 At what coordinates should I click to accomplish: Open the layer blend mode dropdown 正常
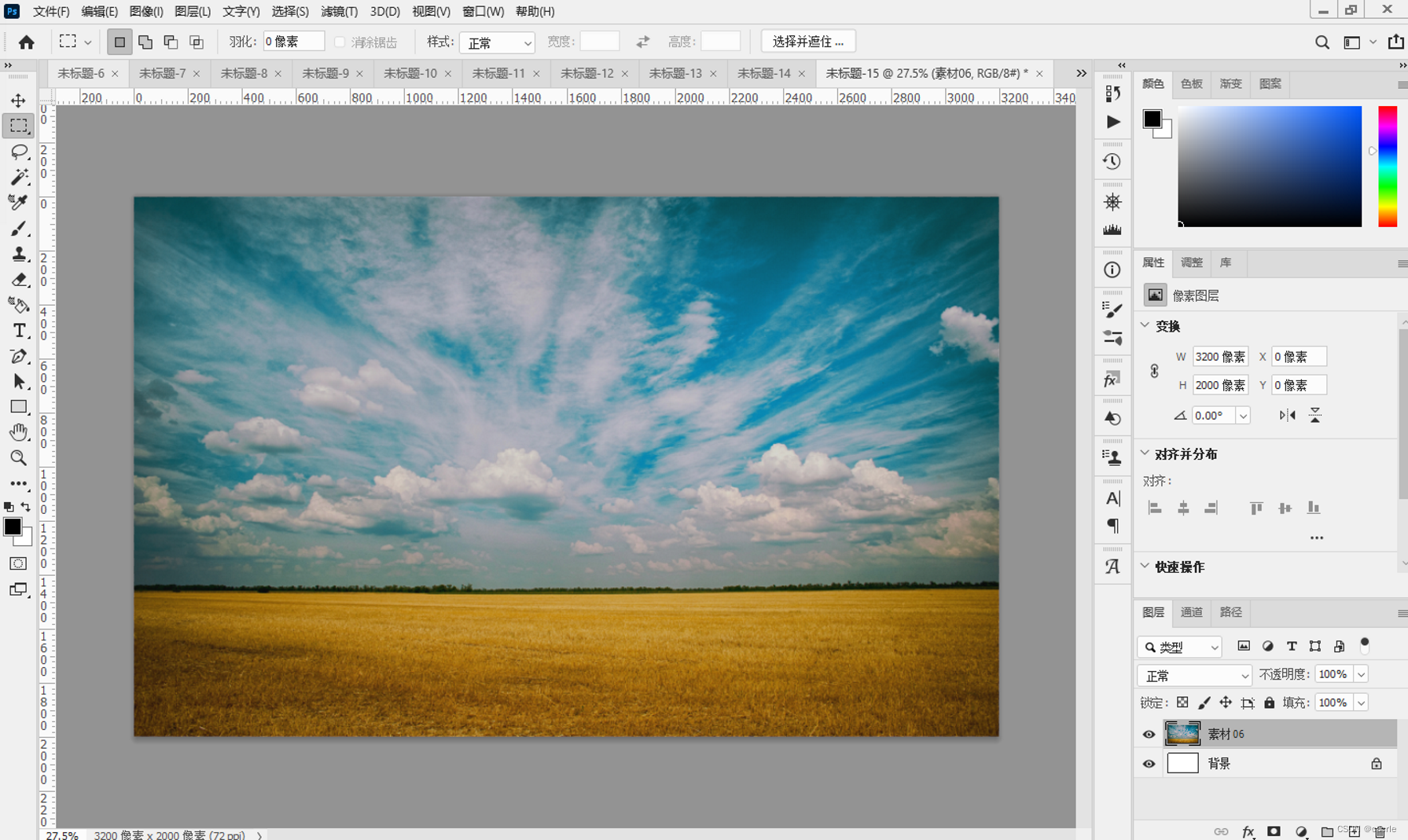tap(1194, 675)
